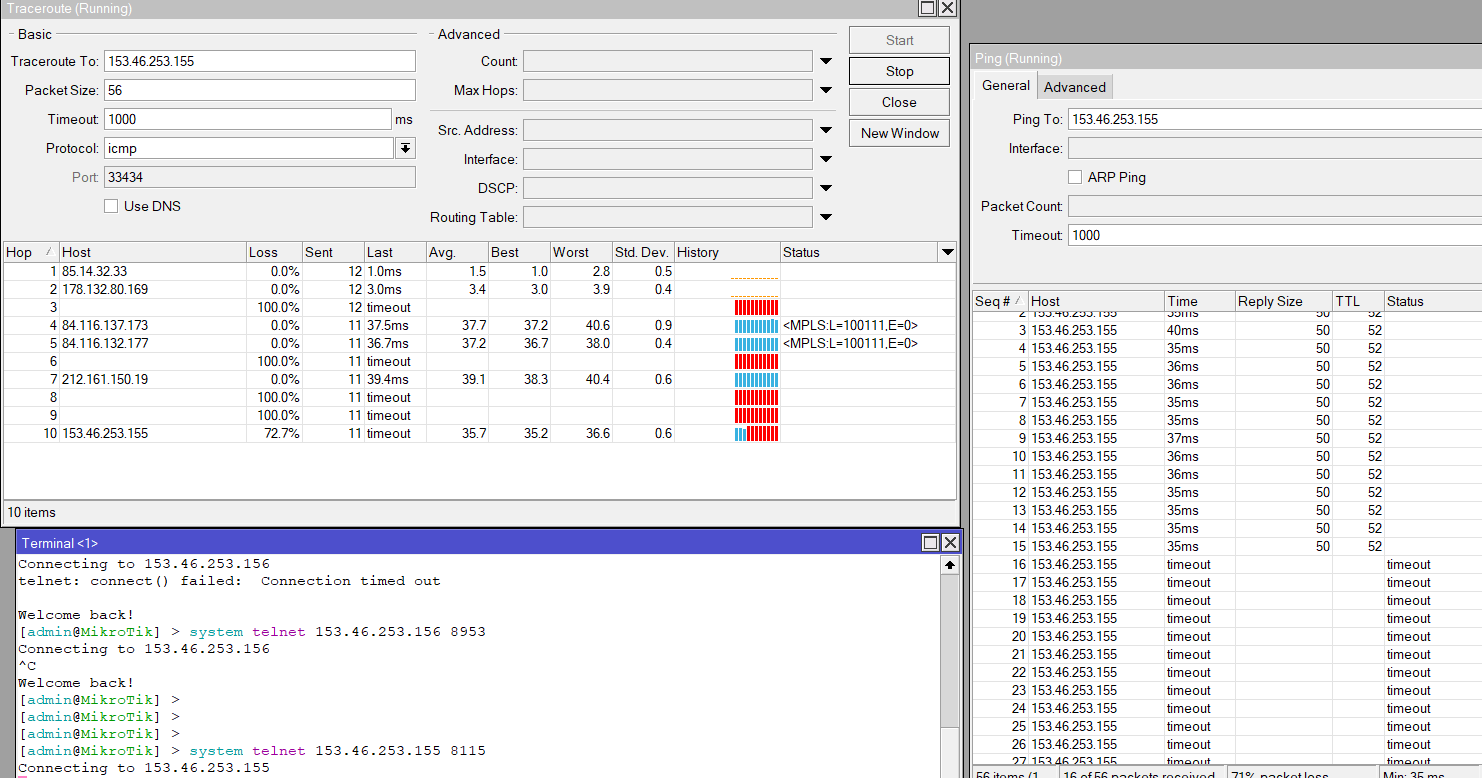
Task: Click the Packet Count field in Ping
Action: pos(1275,206)
